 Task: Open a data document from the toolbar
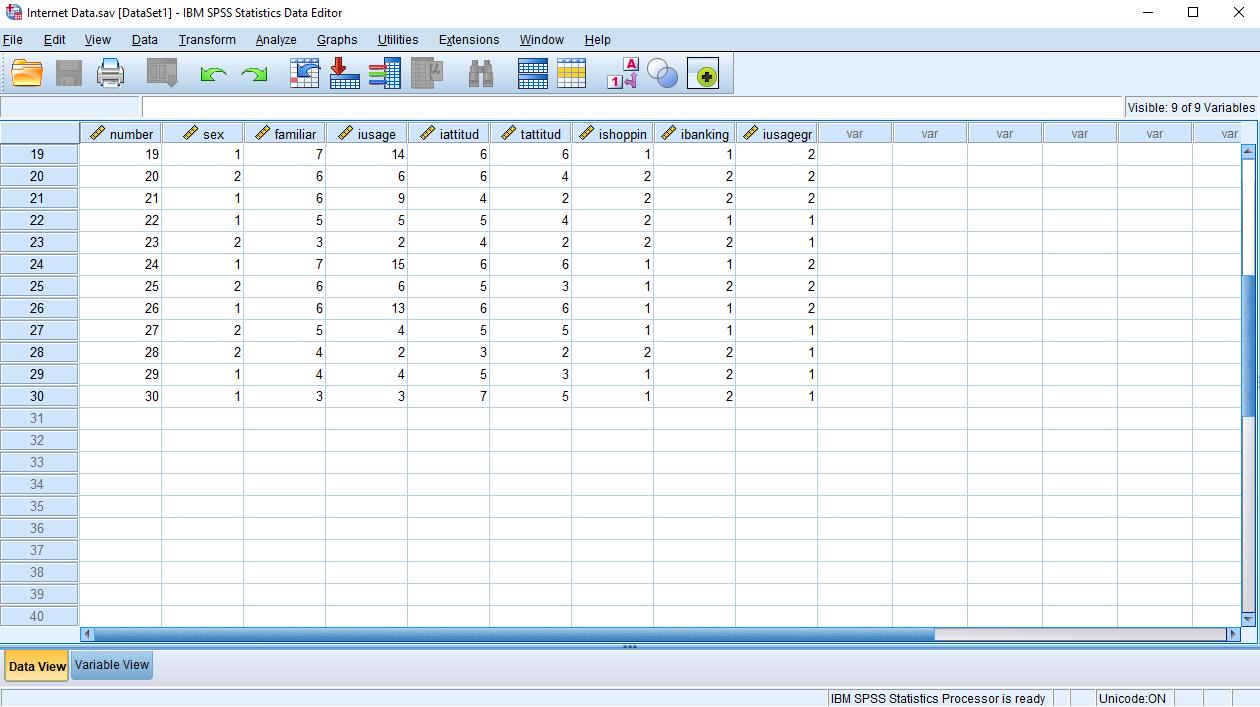click(26, 72)
